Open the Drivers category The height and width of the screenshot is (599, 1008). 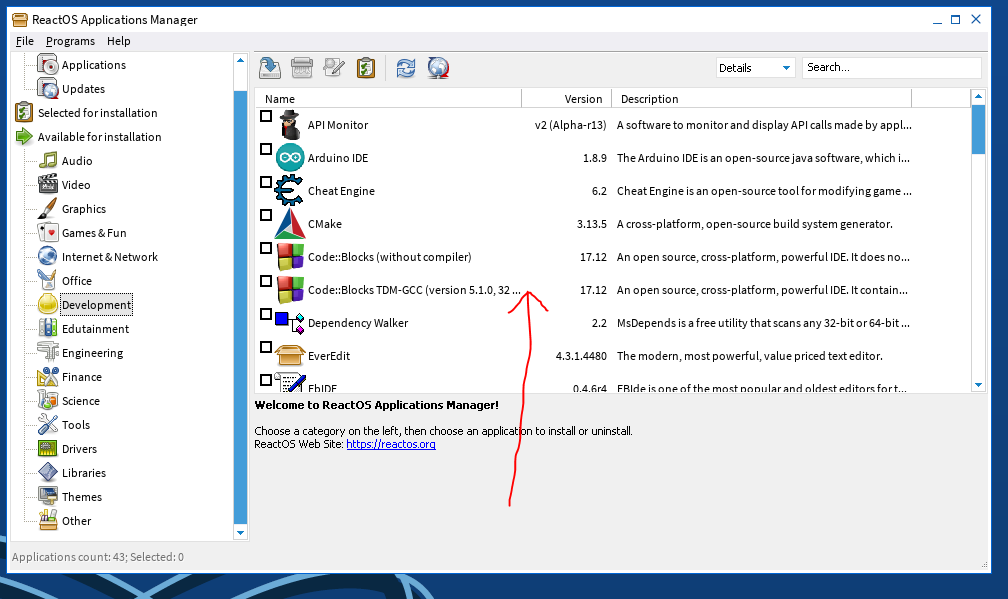[79, 449]
